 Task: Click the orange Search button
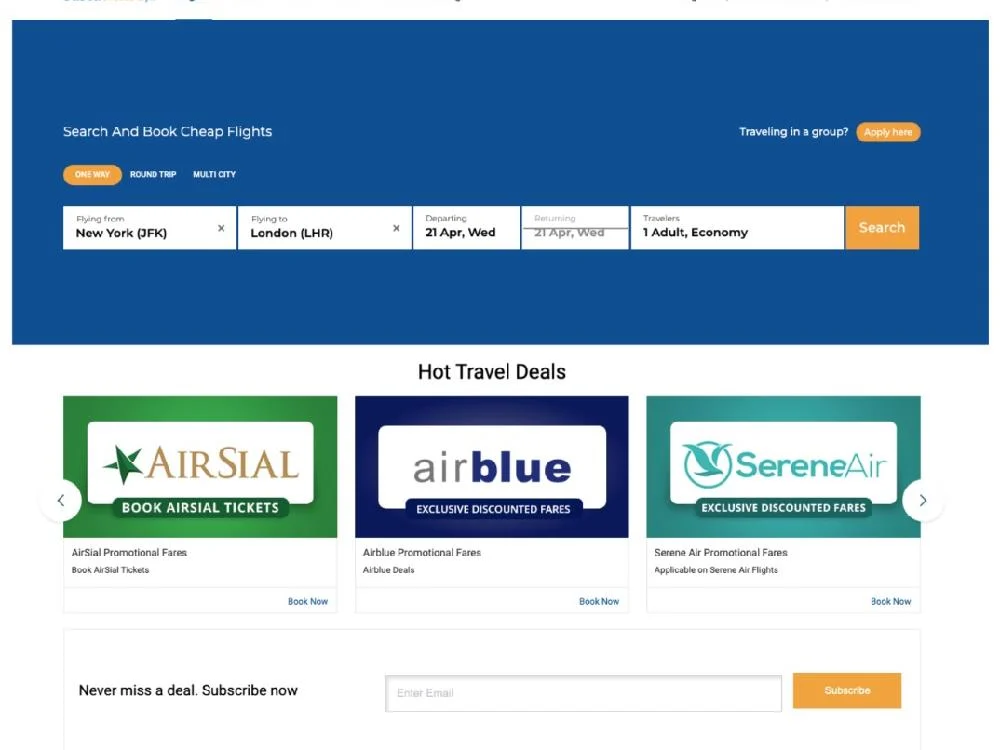click(x=882, y=228)
